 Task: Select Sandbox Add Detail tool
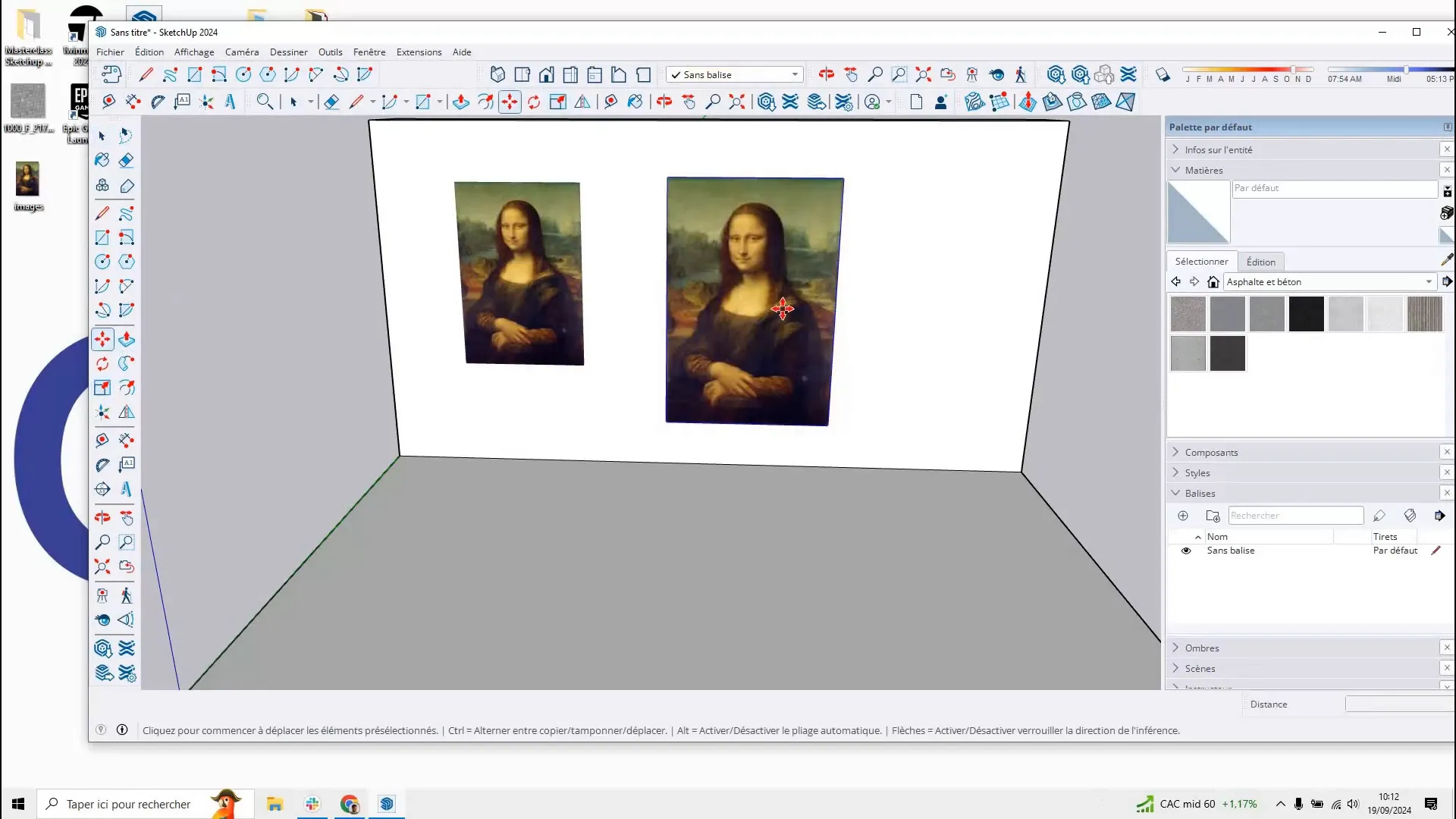(1102, 102)
